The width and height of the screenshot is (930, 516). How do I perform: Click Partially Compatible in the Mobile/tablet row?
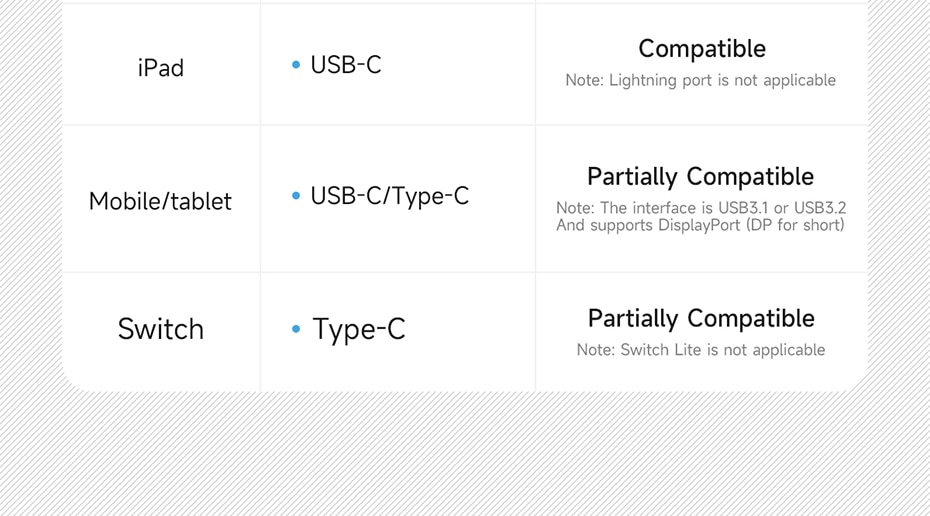tap(700, 176)
